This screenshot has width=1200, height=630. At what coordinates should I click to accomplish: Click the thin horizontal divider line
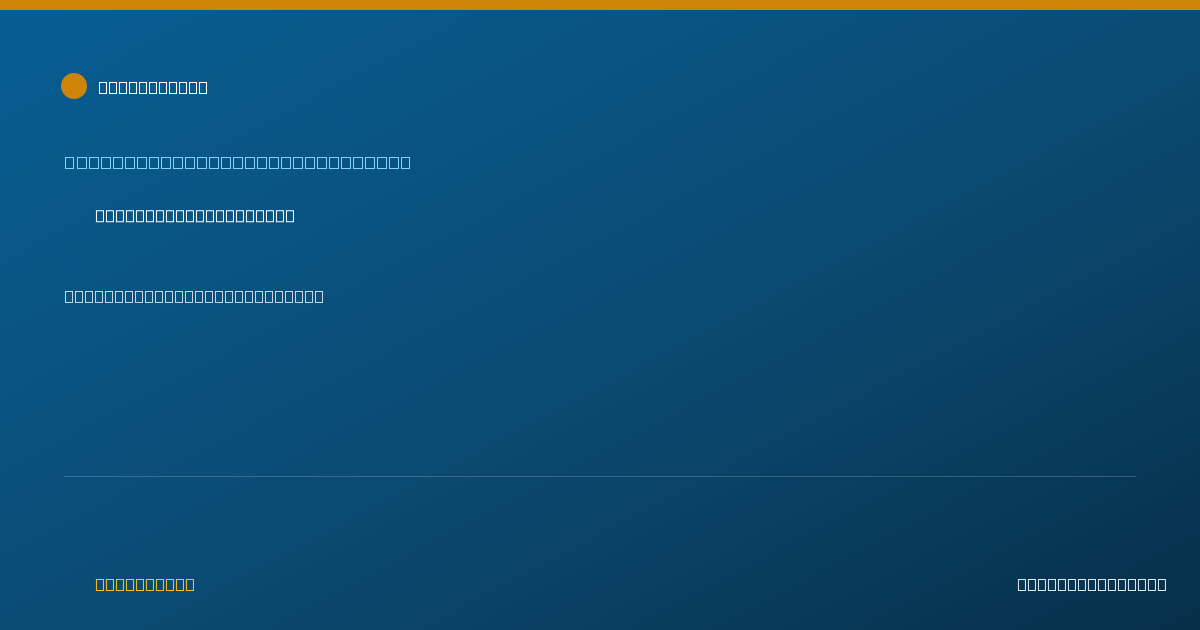coord(600,476)
